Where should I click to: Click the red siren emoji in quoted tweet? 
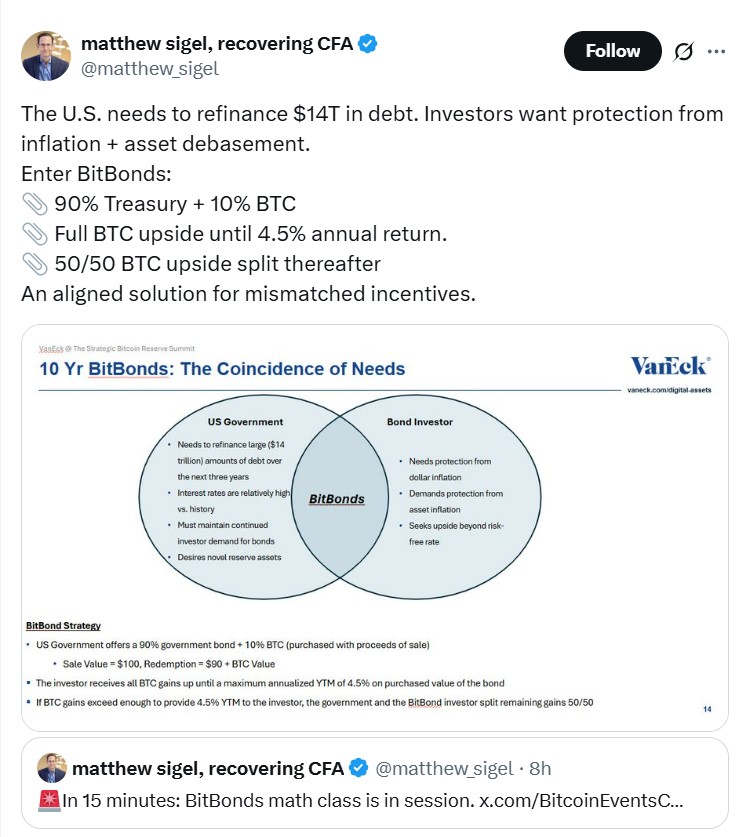coord(48,802)
